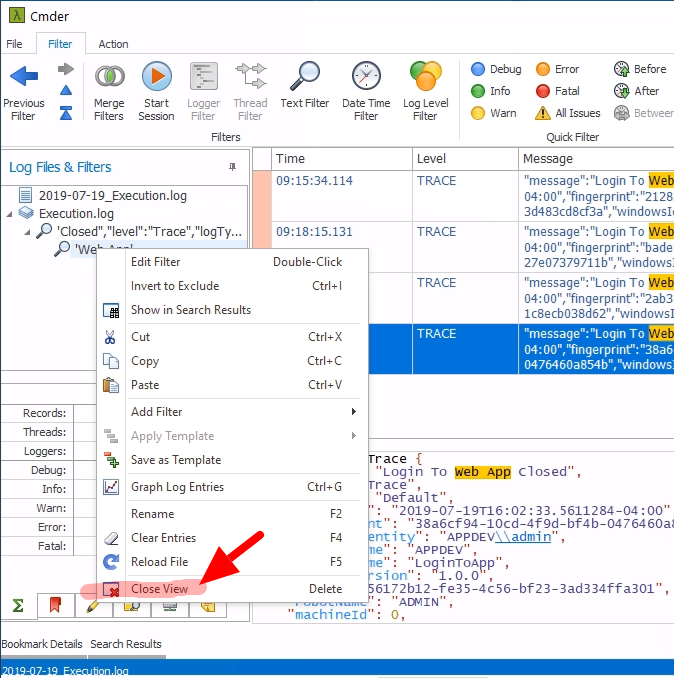Pin the Log Files & Filters panel
The image size is (674, 678).
[233, 167]
